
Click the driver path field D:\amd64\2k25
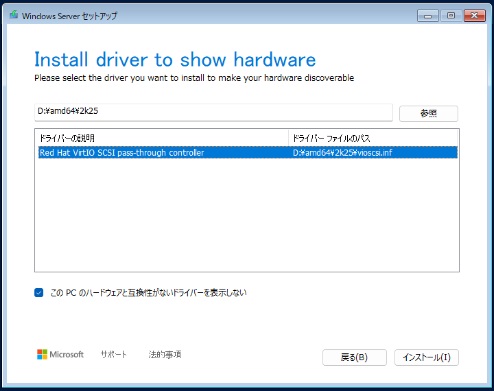(213, 112)
